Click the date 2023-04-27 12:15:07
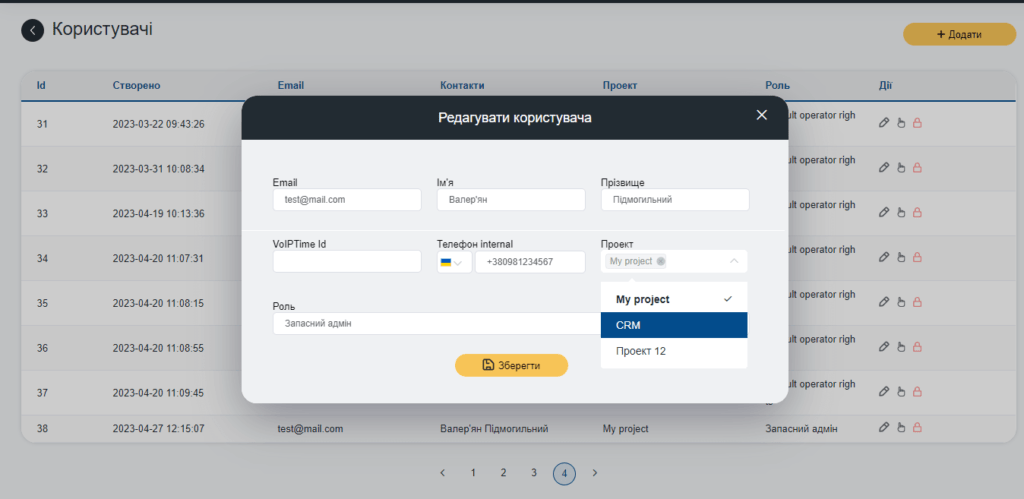This screenshot has height=499, width=1024. coord(159,429)
